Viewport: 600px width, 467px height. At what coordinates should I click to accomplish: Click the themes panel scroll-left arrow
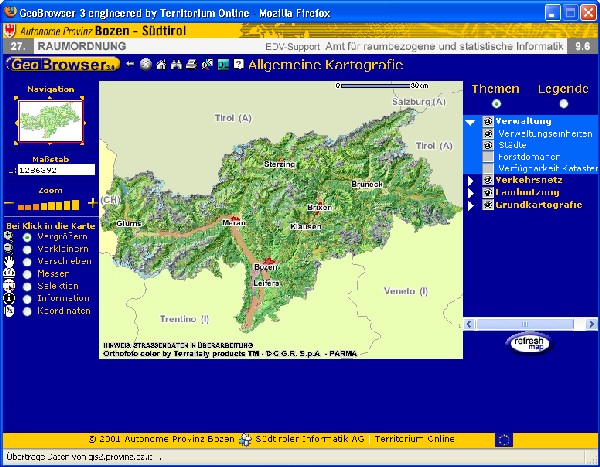469,324
